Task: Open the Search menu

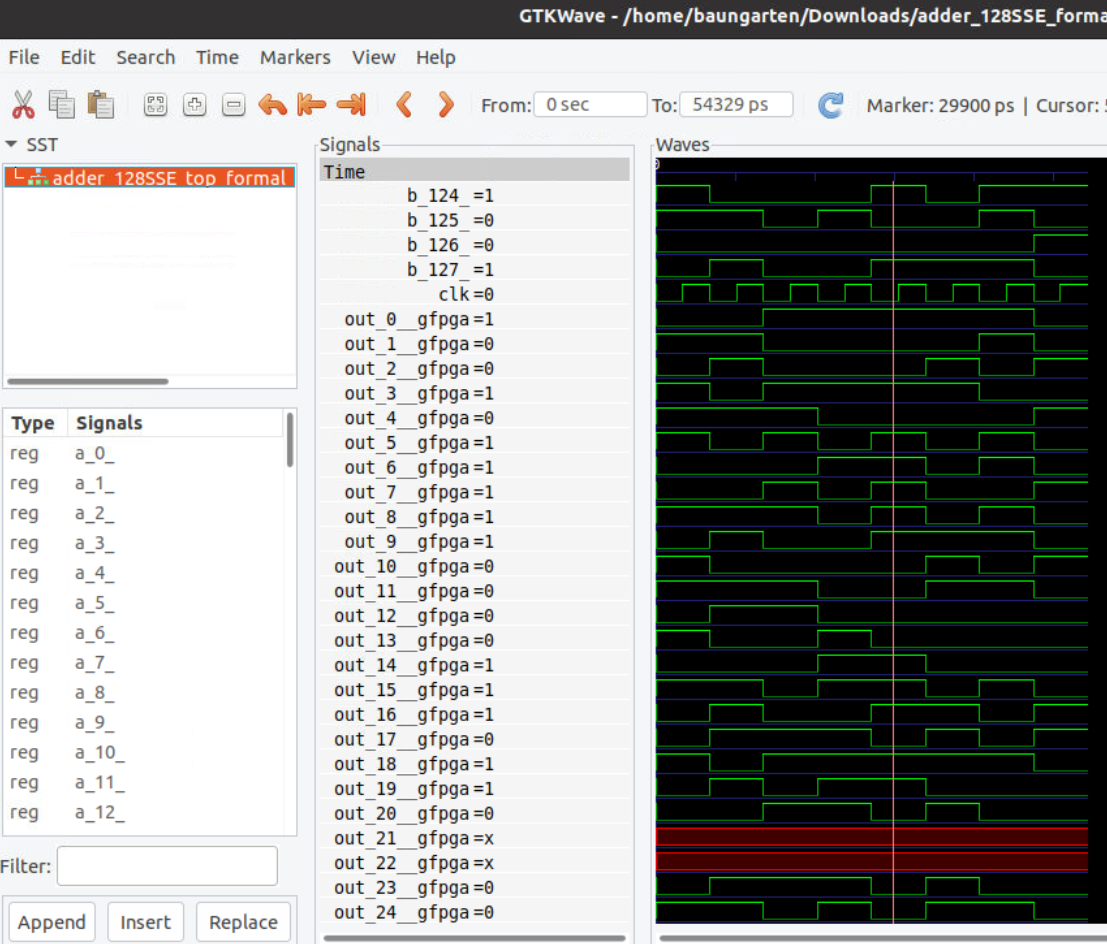Action: pos(145,57)
